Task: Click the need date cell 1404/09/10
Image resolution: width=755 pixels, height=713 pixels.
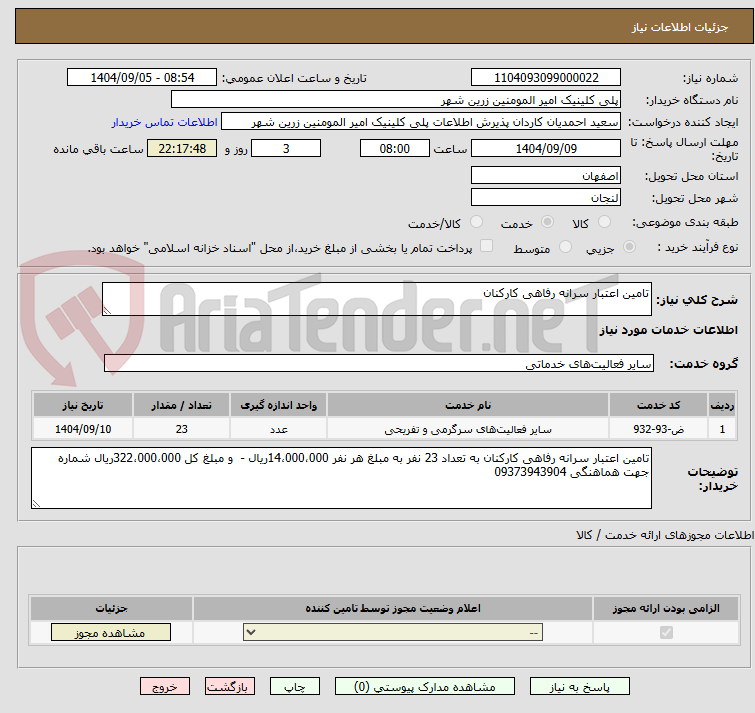Action: pos(83,428)
